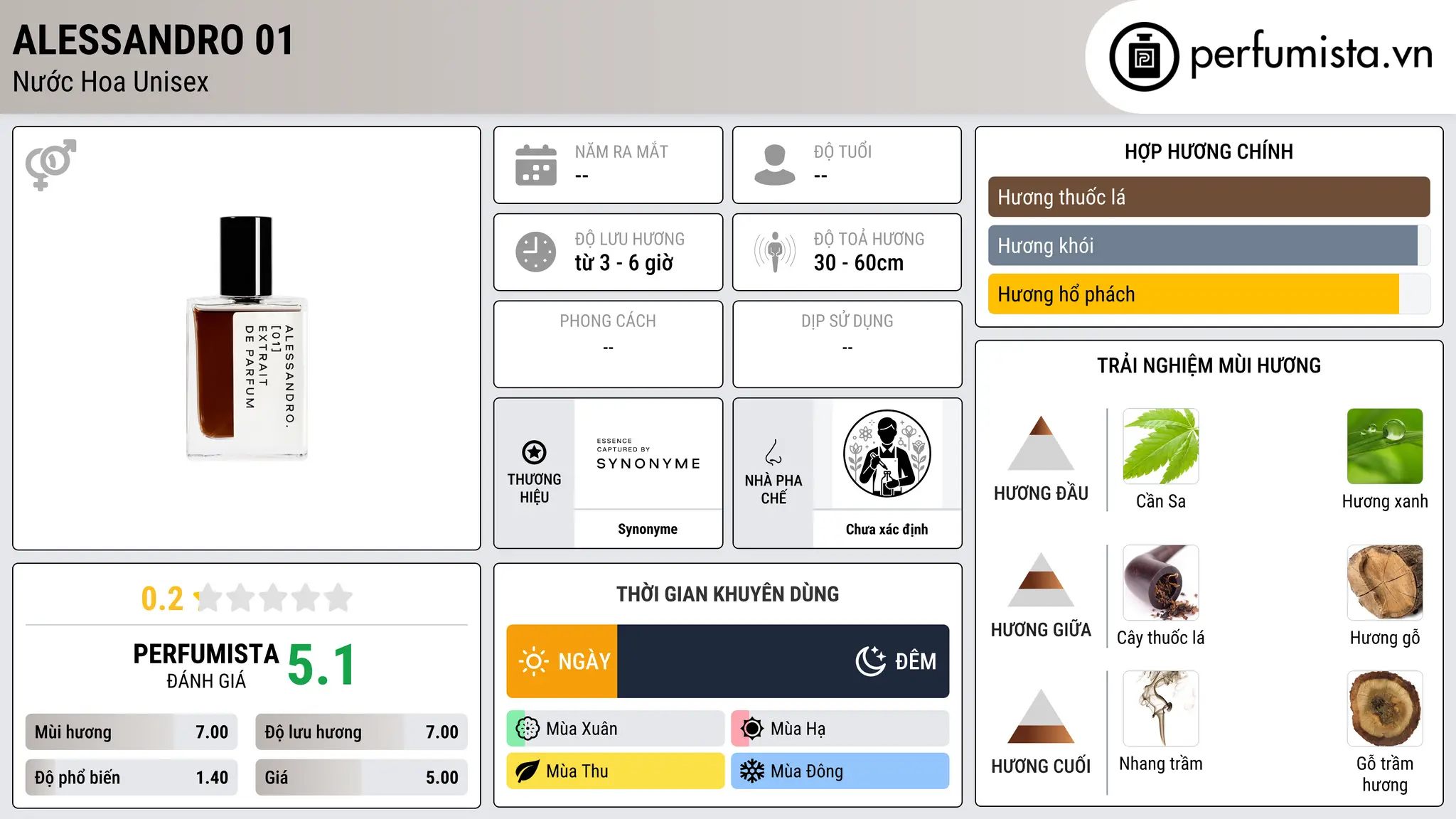Click the 'từ 3 - 6 giờ' longevity value
The height and width of the screenshot is (819, 1456).
tap(624, 263)
